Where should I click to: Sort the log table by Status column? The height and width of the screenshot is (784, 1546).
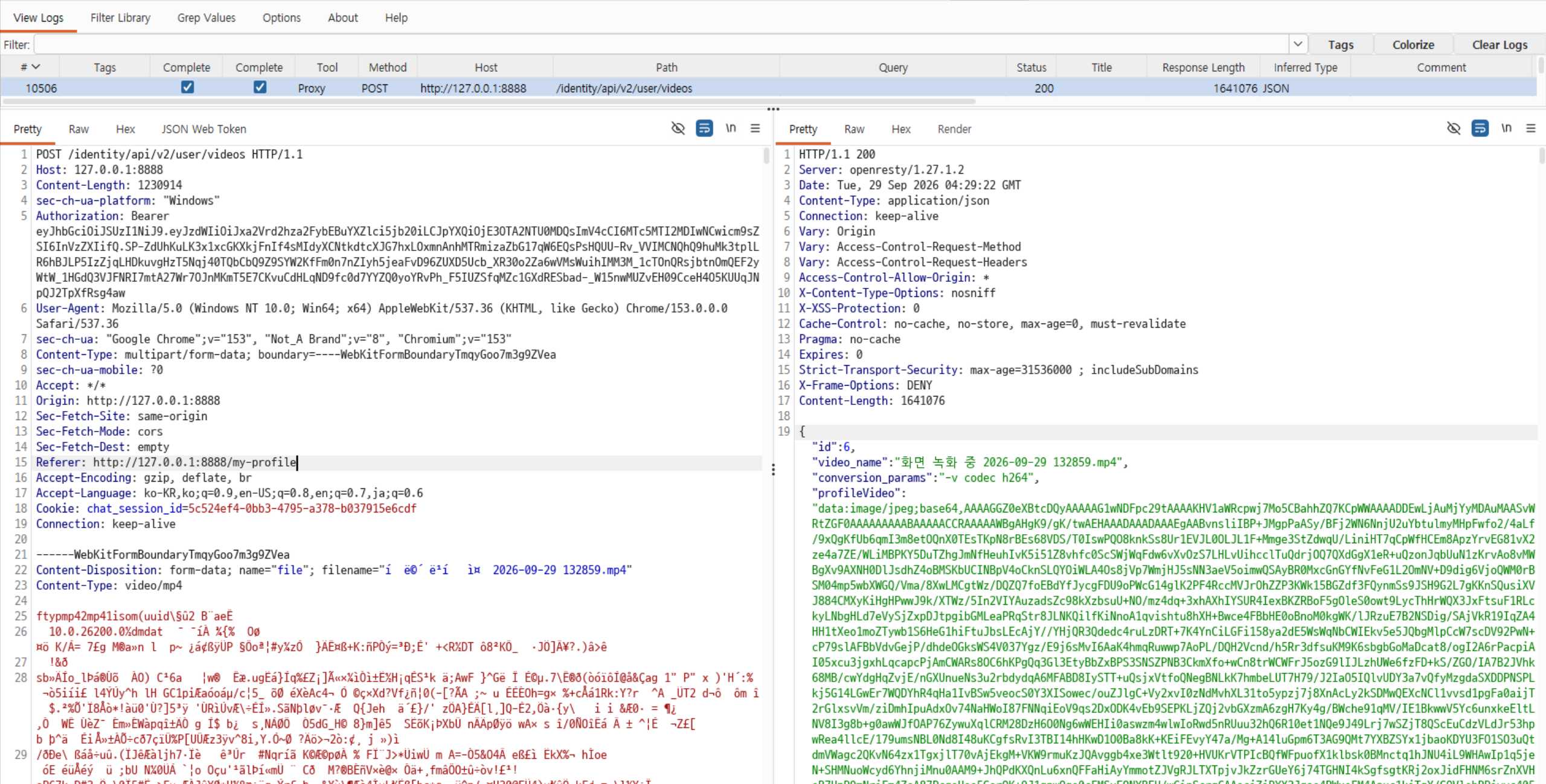point(1031,67)
